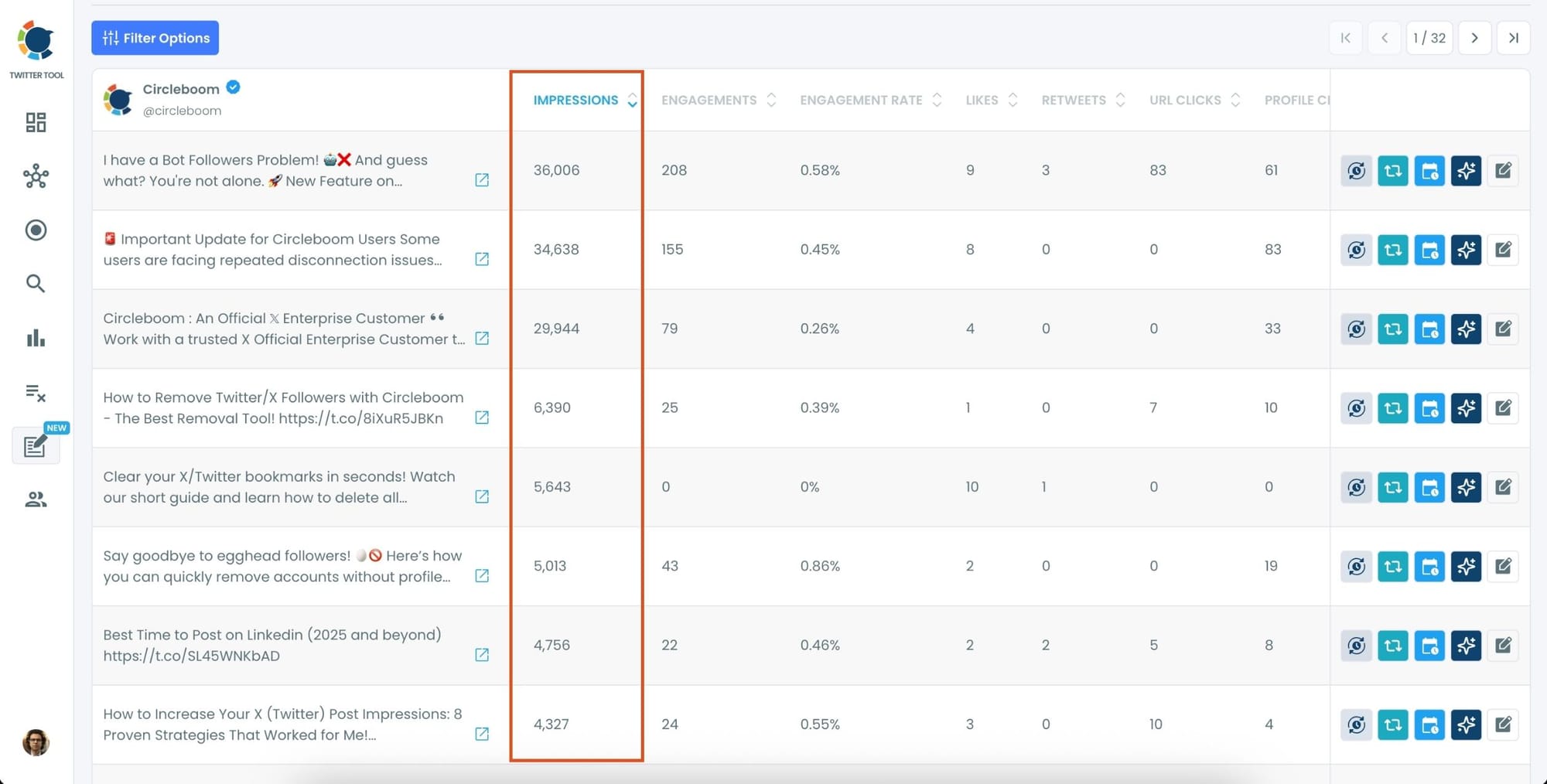Viewport: 1547px width, 784px height.
Task: Click the page number field showing 1/32
Action: click(1429, 38)
